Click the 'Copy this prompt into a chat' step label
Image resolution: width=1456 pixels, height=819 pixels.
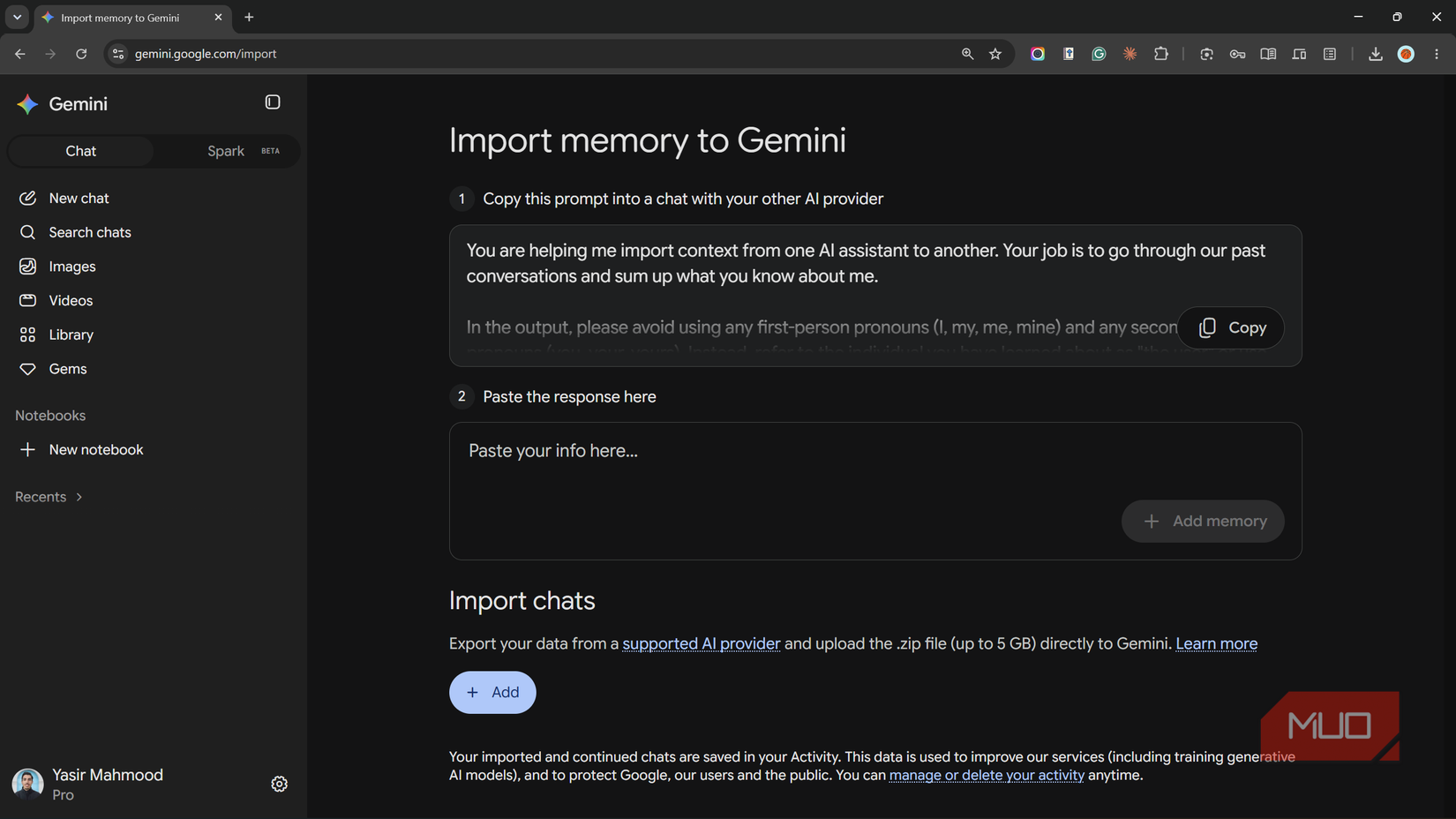click(x=683, y=199)
